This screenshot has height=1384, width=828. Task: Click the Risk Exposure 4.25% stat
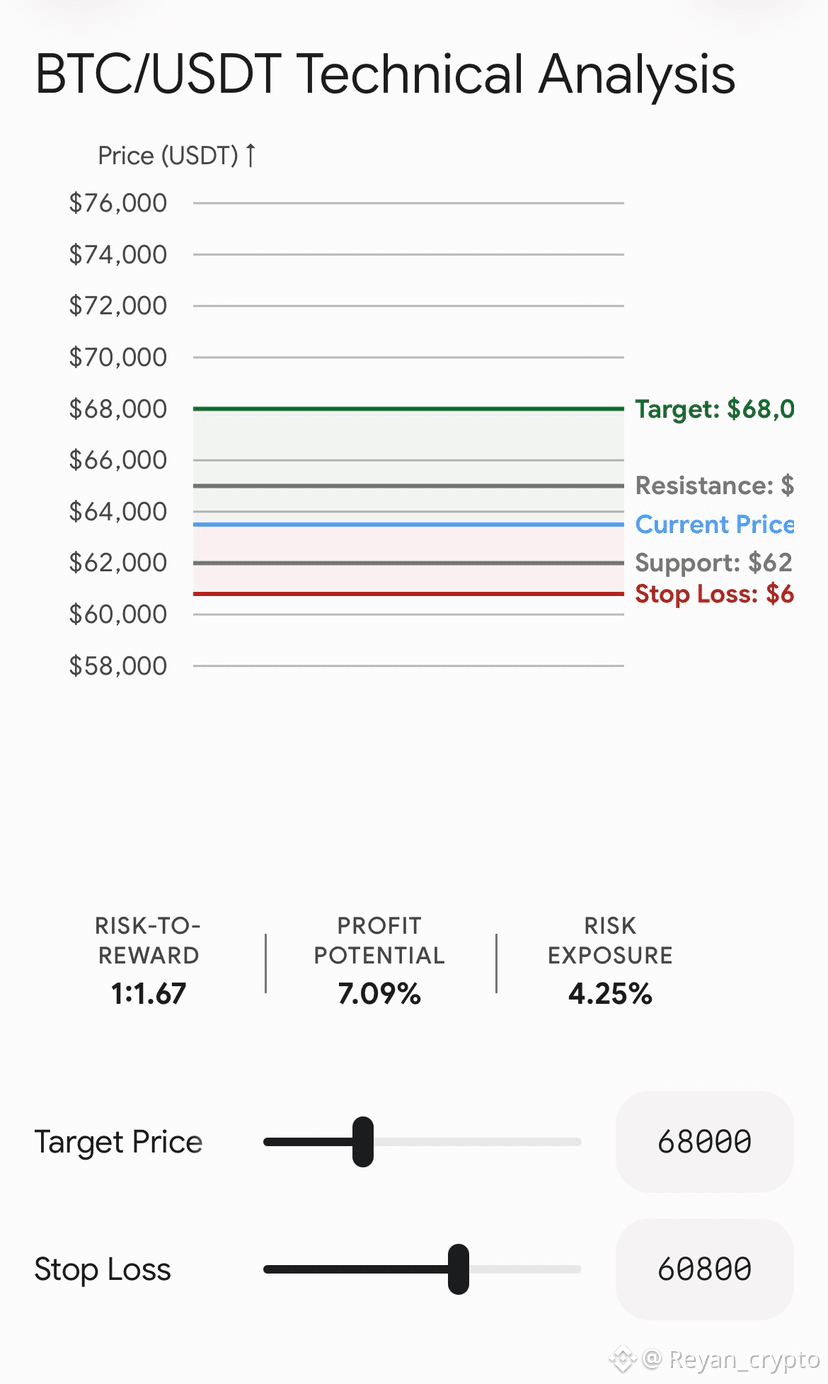(x=610, y=959)
